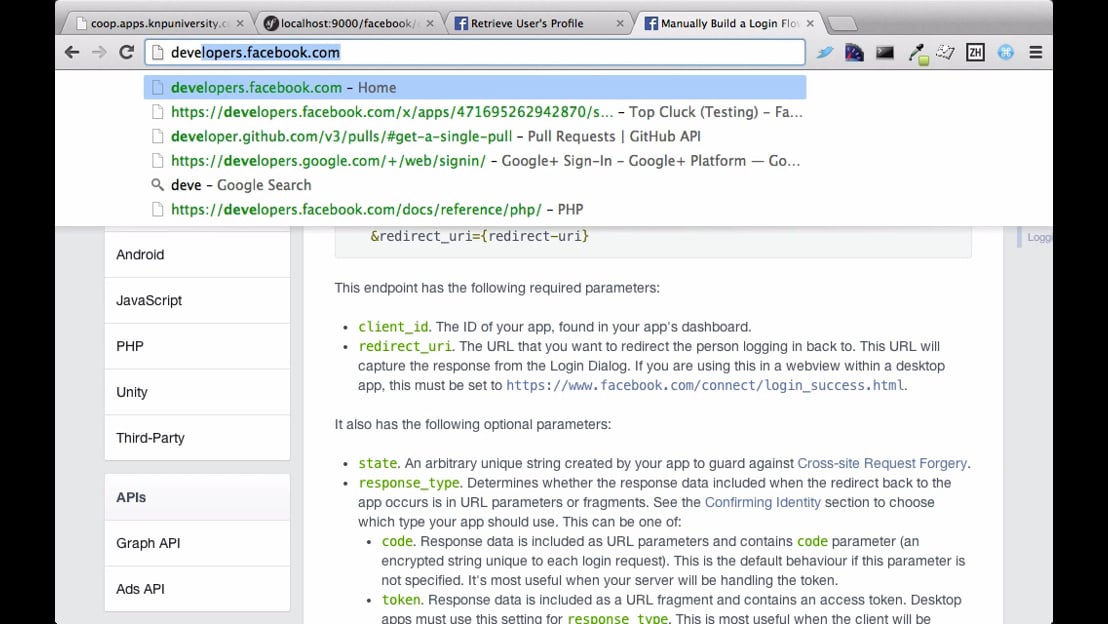Switch to the Retrieve User's Profile tab
1108x624 pixels.
(537, 23)
